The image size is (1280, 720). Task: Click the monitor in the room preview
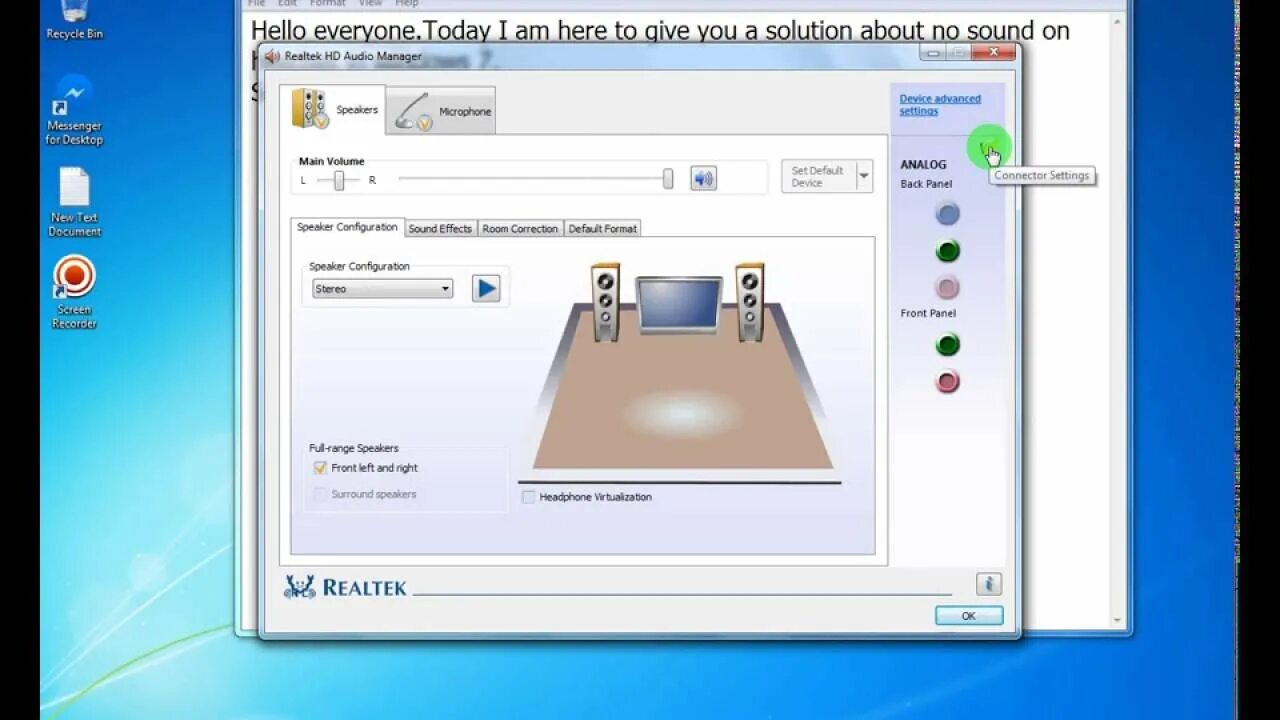point(678,304)
